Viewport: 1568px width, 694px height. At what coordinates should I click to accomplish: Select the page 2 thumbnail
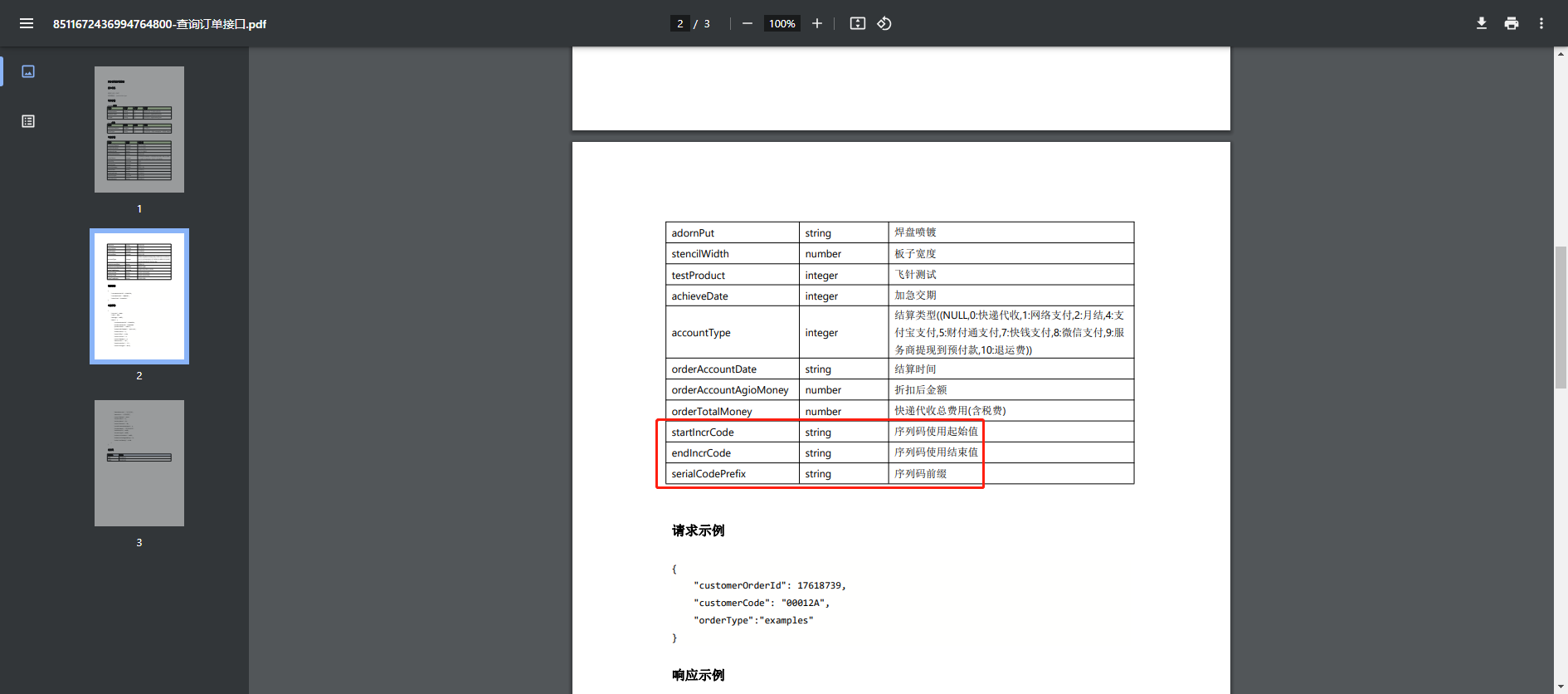click(x=139, y=296)
